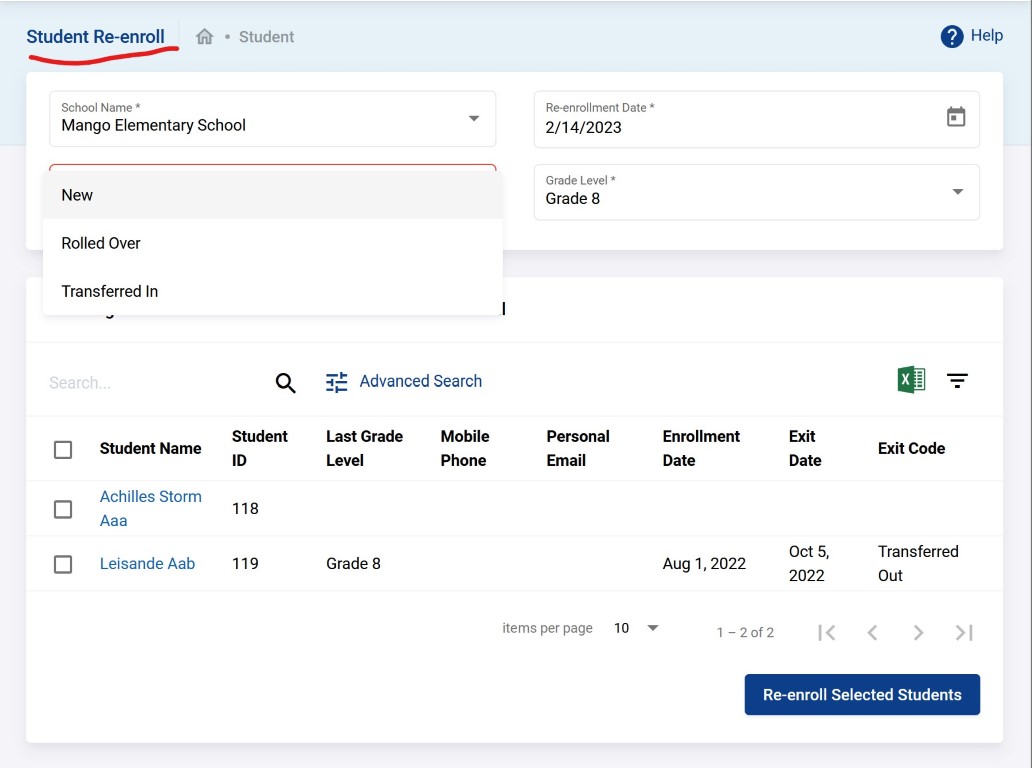
Task: Go to the next page of results
Action: click(x=917, y=632)
